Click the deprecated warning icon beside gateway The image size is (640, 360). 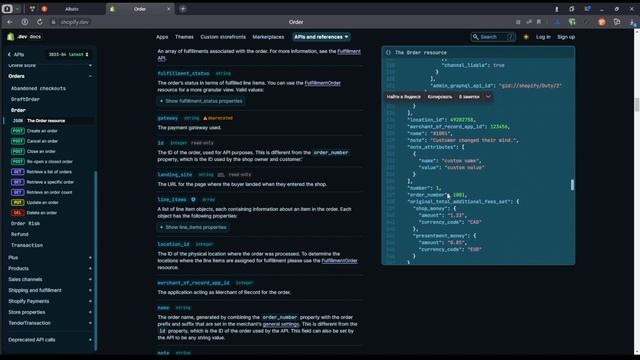(x=205, y=118)
